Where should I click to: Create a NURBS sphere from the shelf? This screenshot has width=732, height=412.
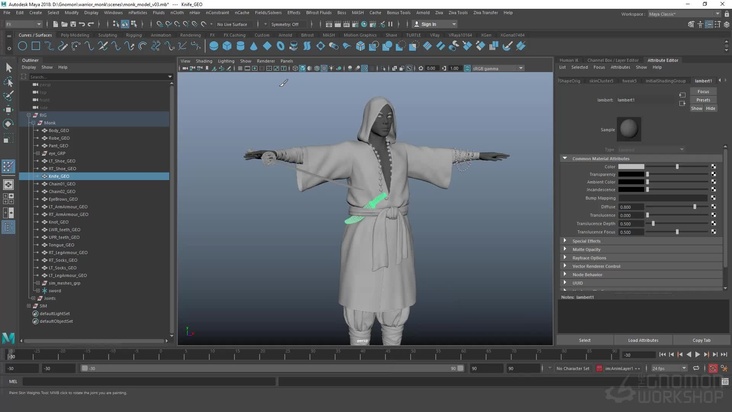(x=214, y=46)
